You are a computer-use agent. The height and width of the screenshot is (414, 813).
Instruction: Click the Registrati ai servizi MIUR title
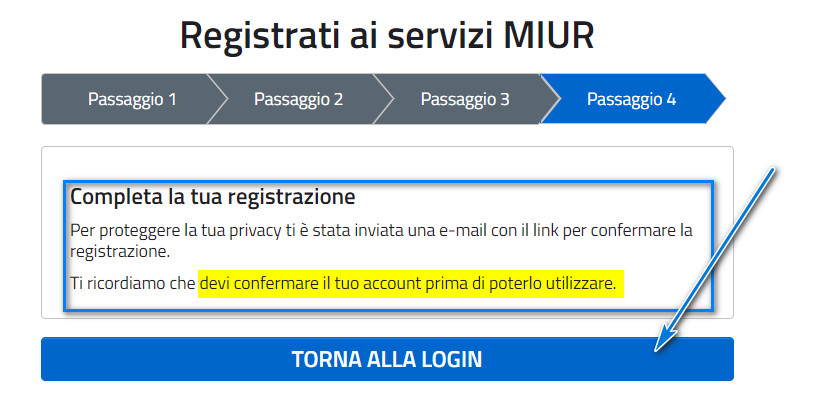[x=387, y=35]
